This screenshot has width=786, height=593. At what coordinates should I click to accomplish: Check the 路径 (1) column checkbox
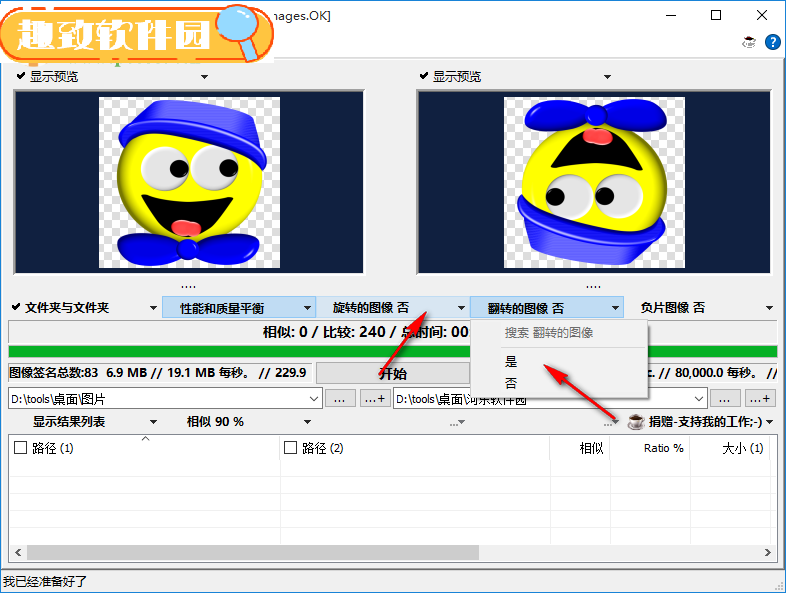click(x=21, y=447)
